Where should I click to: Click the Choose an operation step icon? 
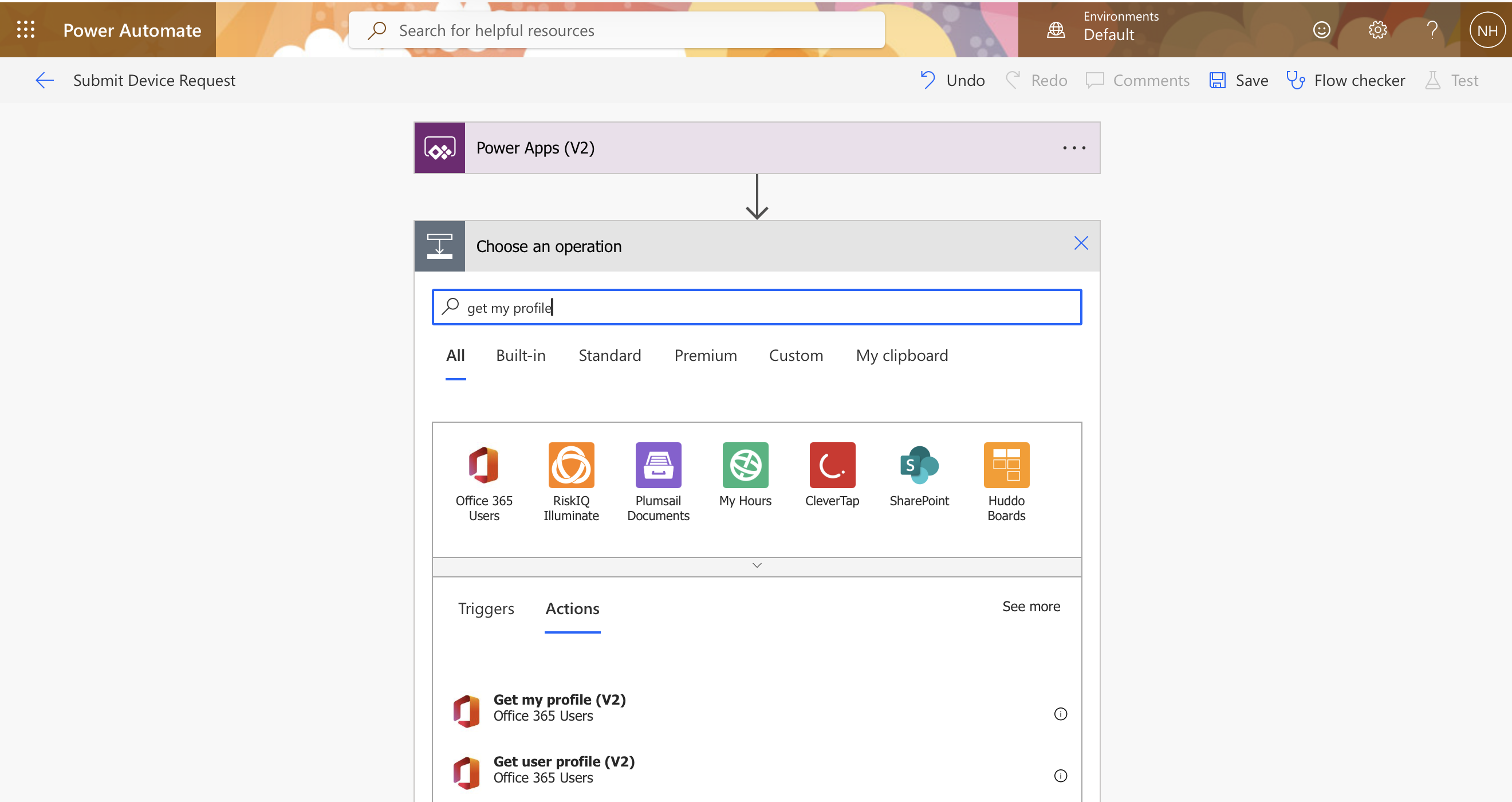(x=440, y=246)
